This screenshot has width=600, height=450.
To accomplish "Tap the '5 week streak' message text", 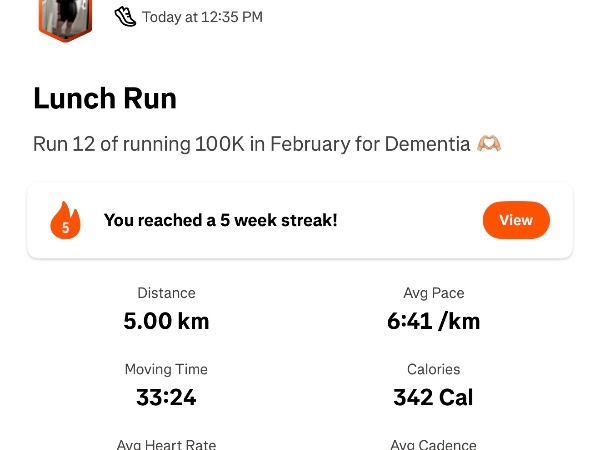I will pyautogui.click(x=221, y=220).
